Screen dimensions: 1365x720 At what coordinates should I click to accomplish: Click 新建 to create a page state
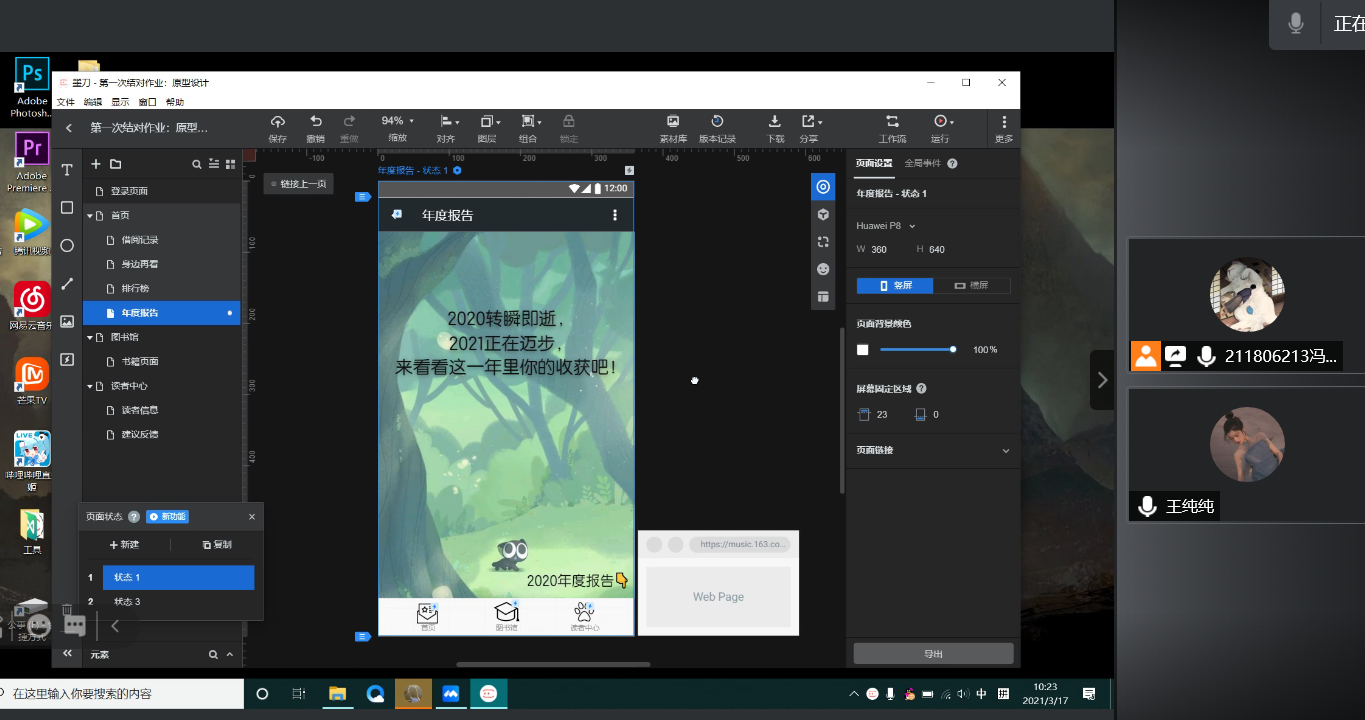(125, 545)
